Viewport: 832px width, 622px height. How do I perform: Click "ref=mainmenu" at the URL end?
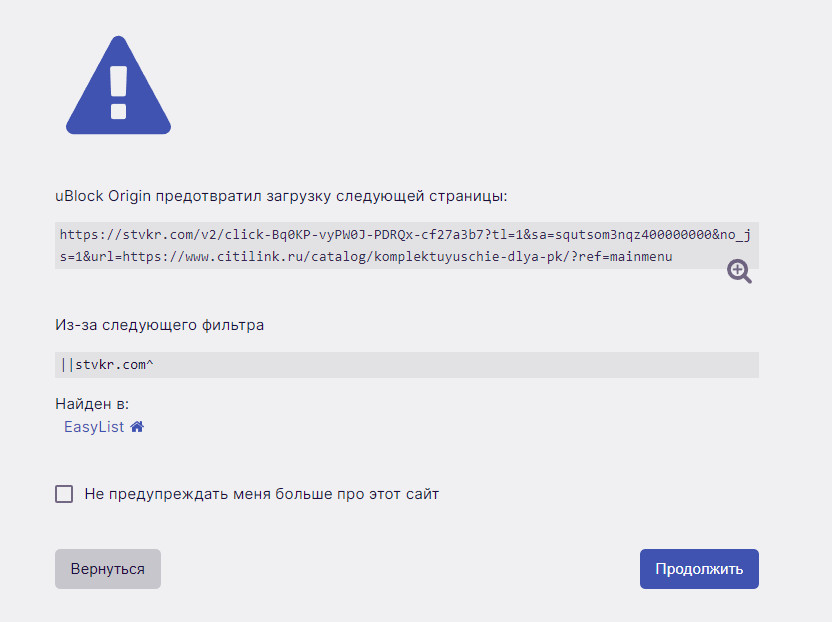[626, 257]
